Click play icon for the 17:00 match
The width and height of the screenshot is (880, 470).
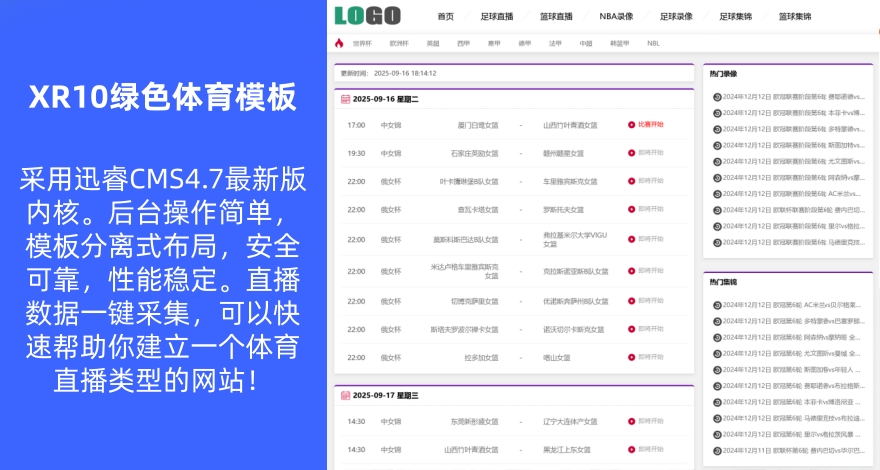[x=631, y=125]
